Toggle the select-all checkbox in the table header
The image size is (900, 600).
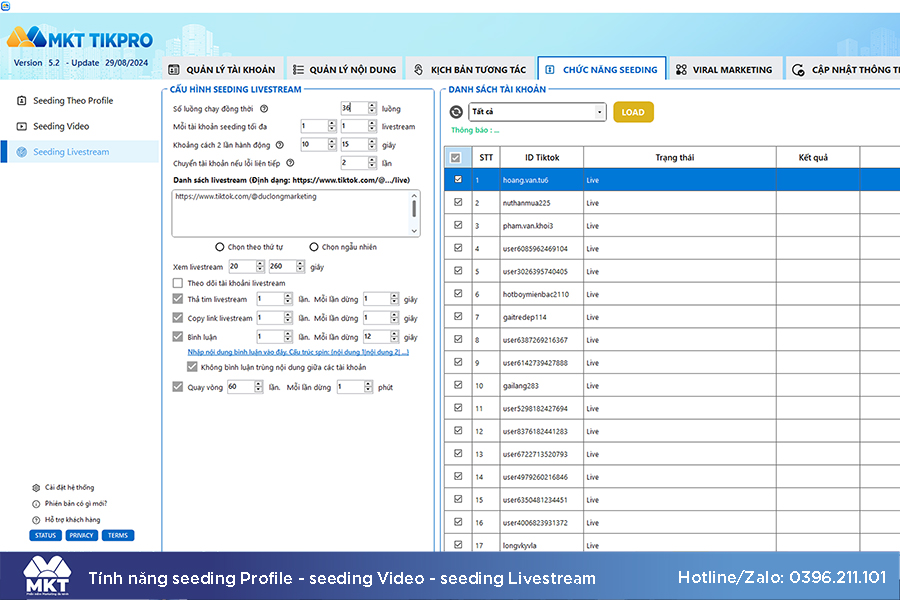pos(456,157)
